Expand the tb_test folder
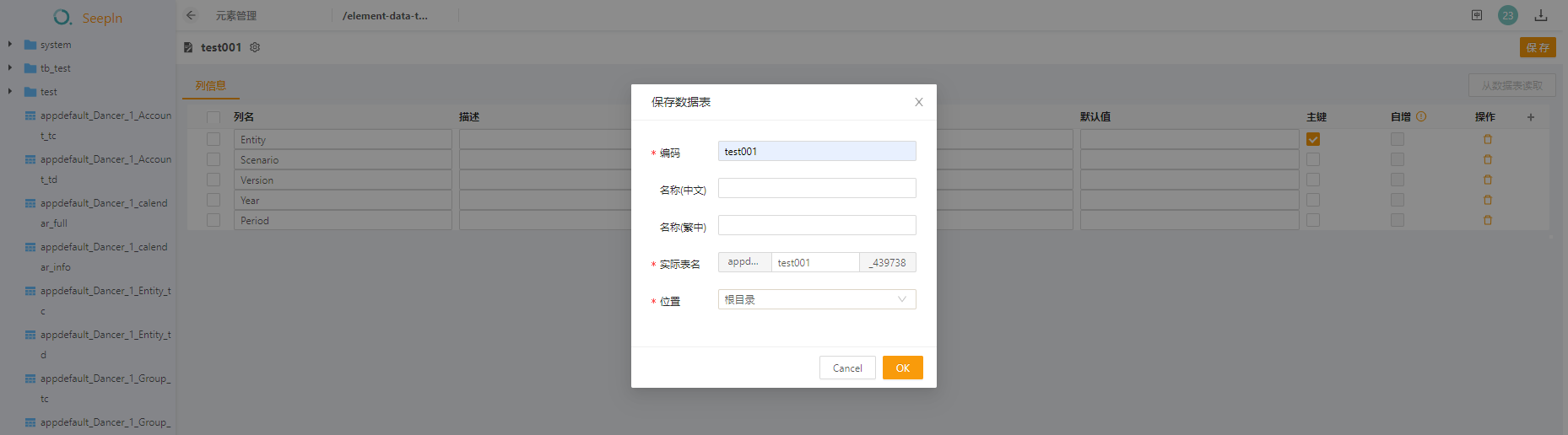1568x435 pixels. point(10,67)
